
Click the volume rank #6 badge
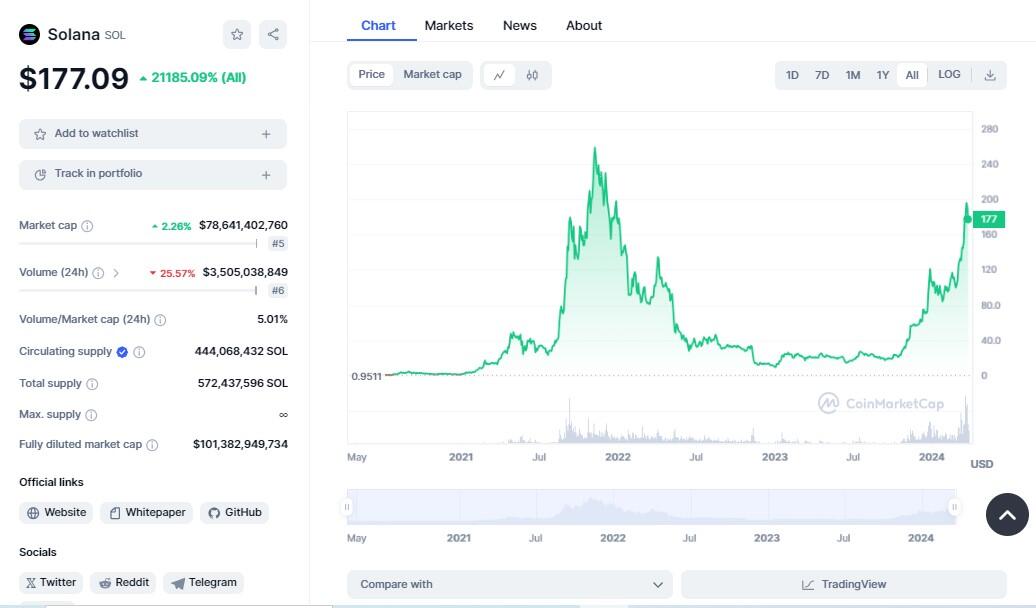[x=278, y=291]
